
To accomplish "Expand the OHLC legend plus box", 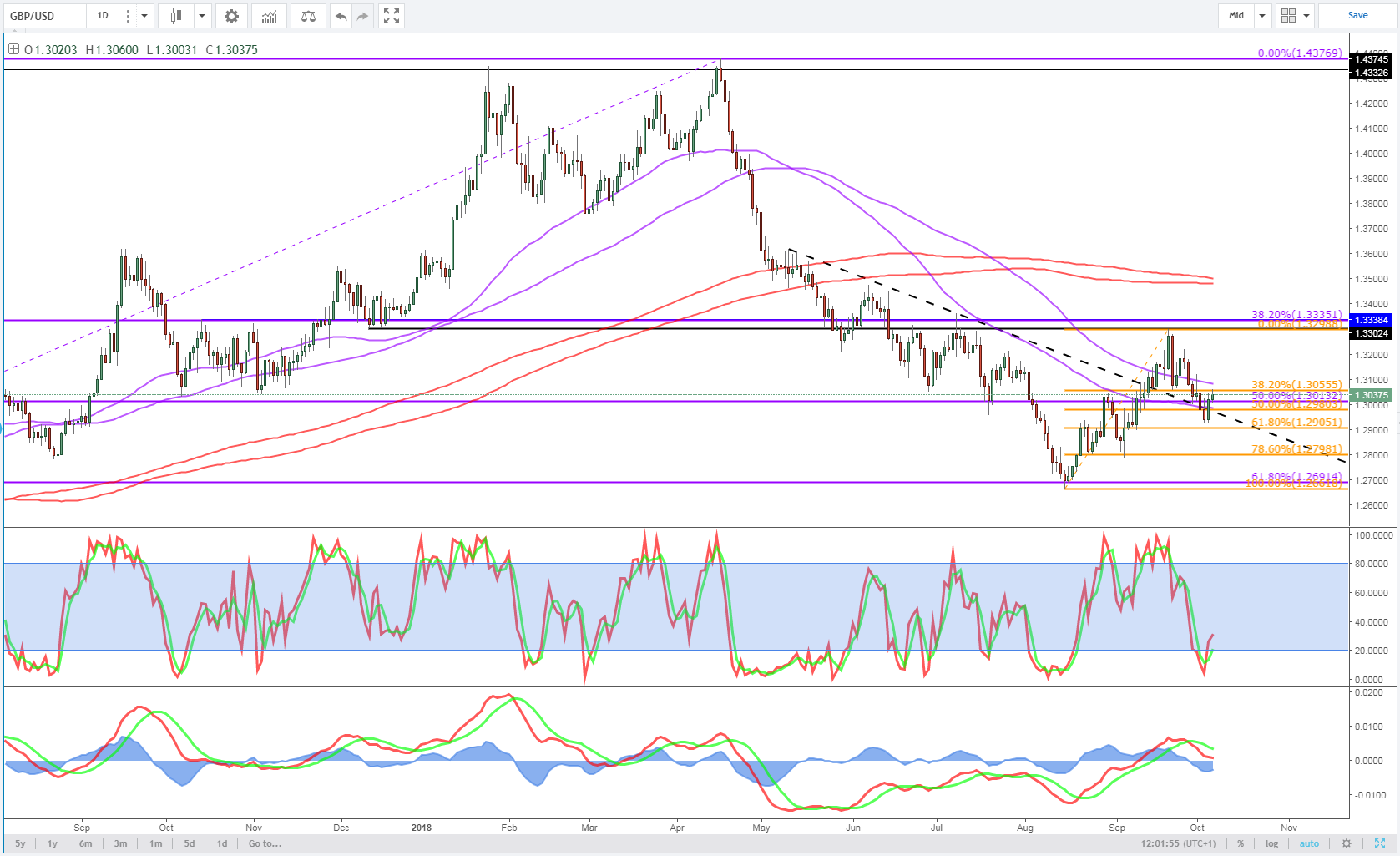I will [x=13, y=49].
